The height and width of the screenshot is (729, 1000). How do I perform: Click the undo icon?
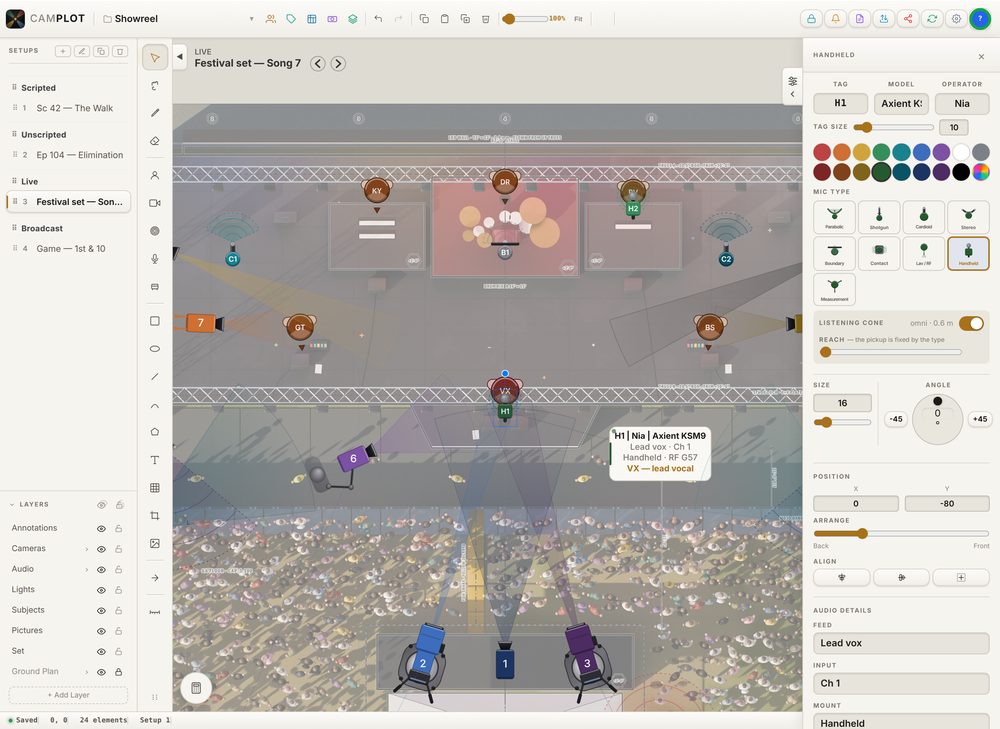(378, 19)
